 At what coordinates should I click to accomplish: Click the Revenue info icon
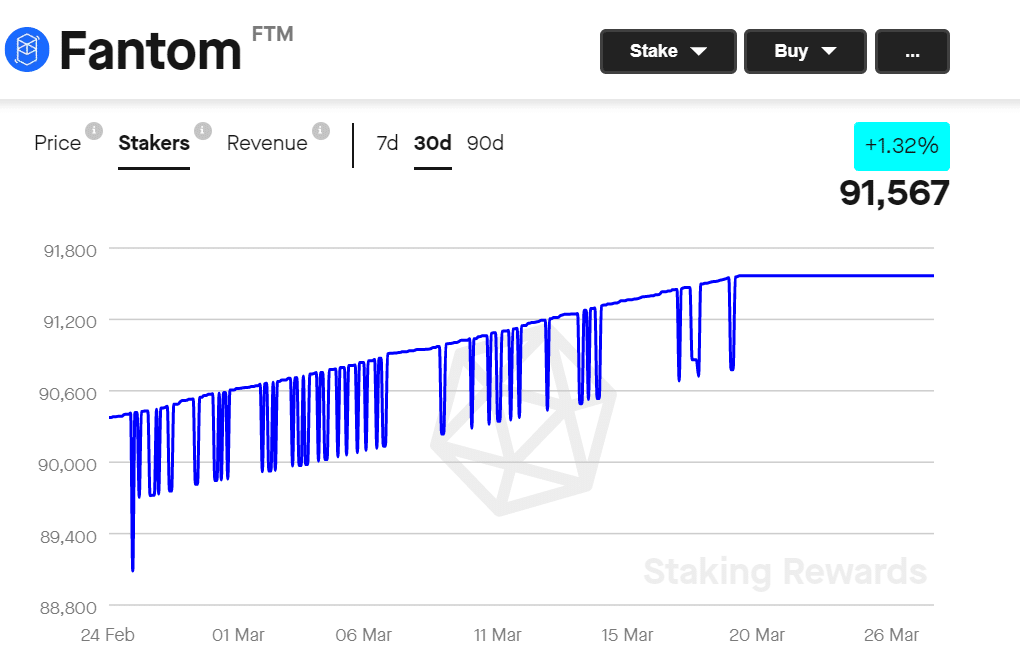tap(320, 130)
